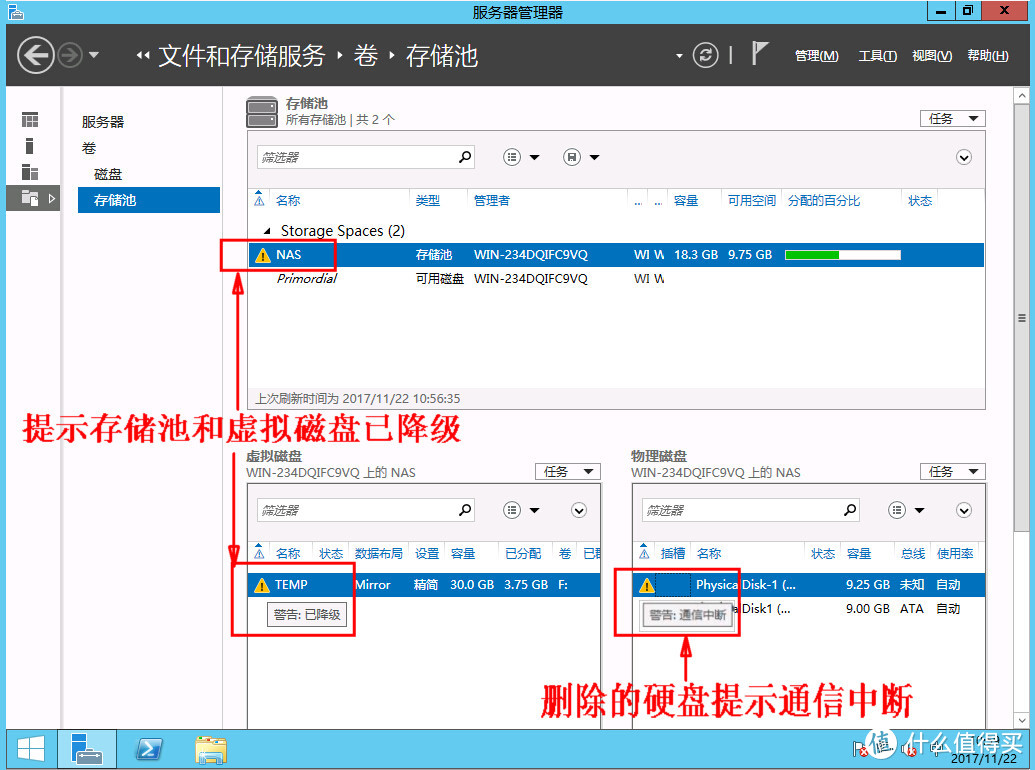Select the Primordial pool row
Screen dimensions: 1035x770
(x=616, y=278)
